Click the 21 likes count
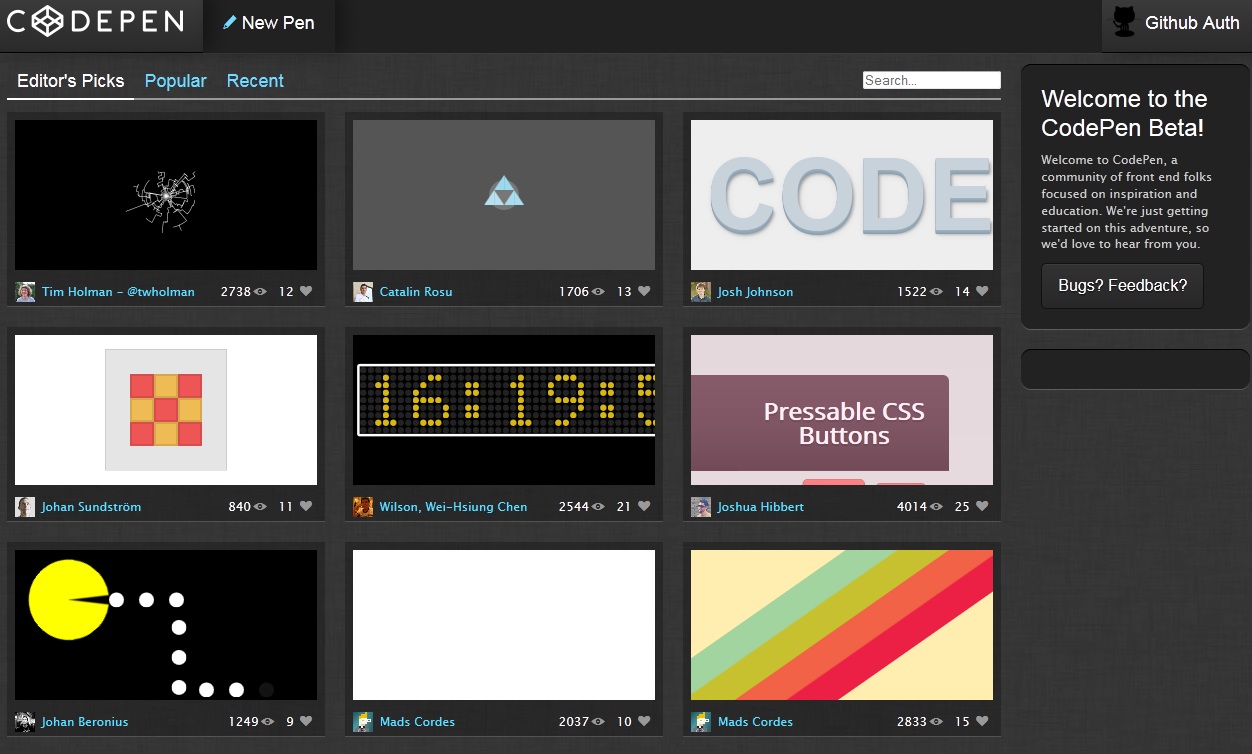Image resolution: width=1252 pixels, height=754 pixels. (624, 507)
